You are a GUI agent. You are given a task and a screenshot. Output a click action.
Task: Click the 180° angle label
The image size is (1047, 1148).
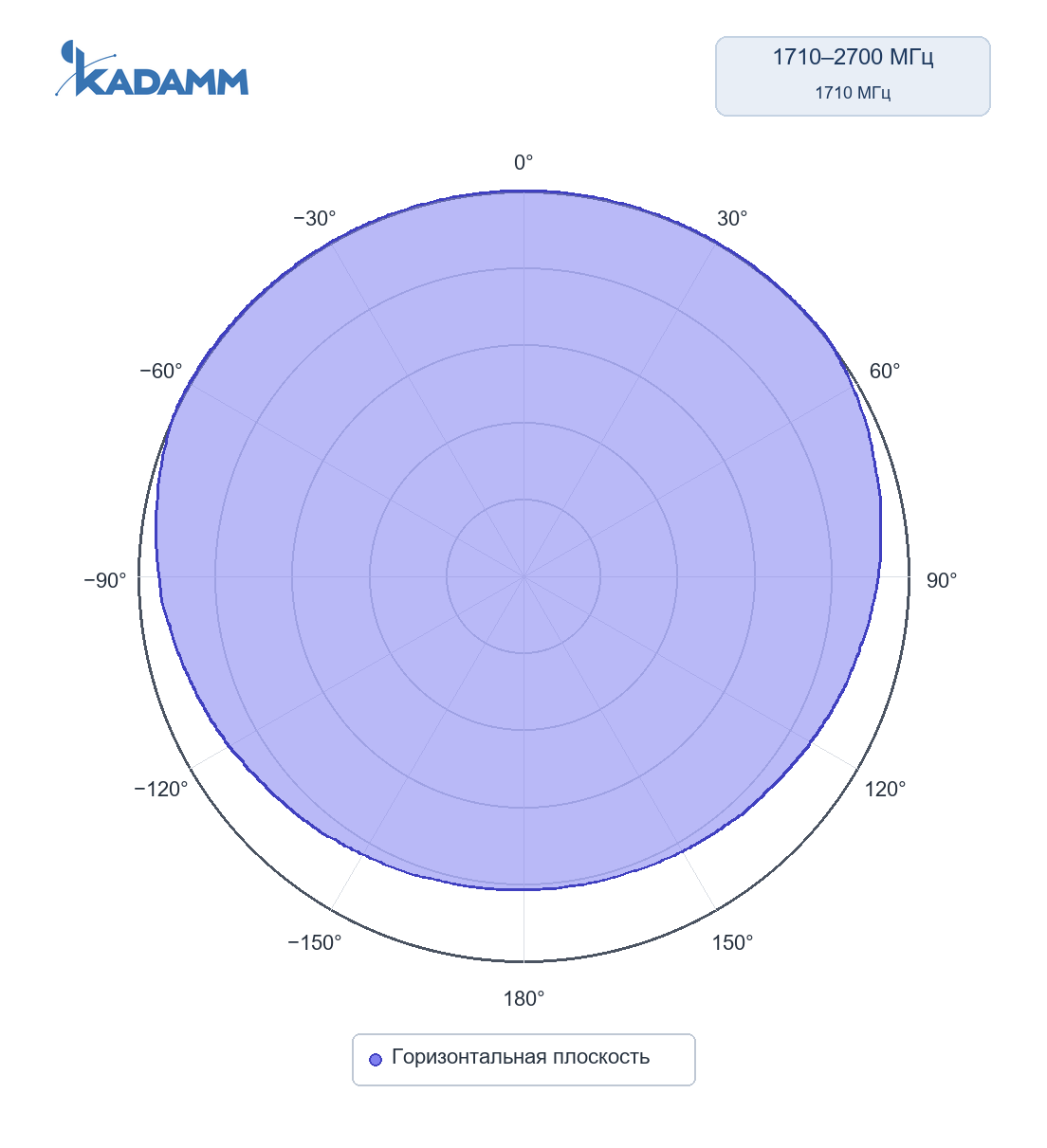click(x=523, y=998)
